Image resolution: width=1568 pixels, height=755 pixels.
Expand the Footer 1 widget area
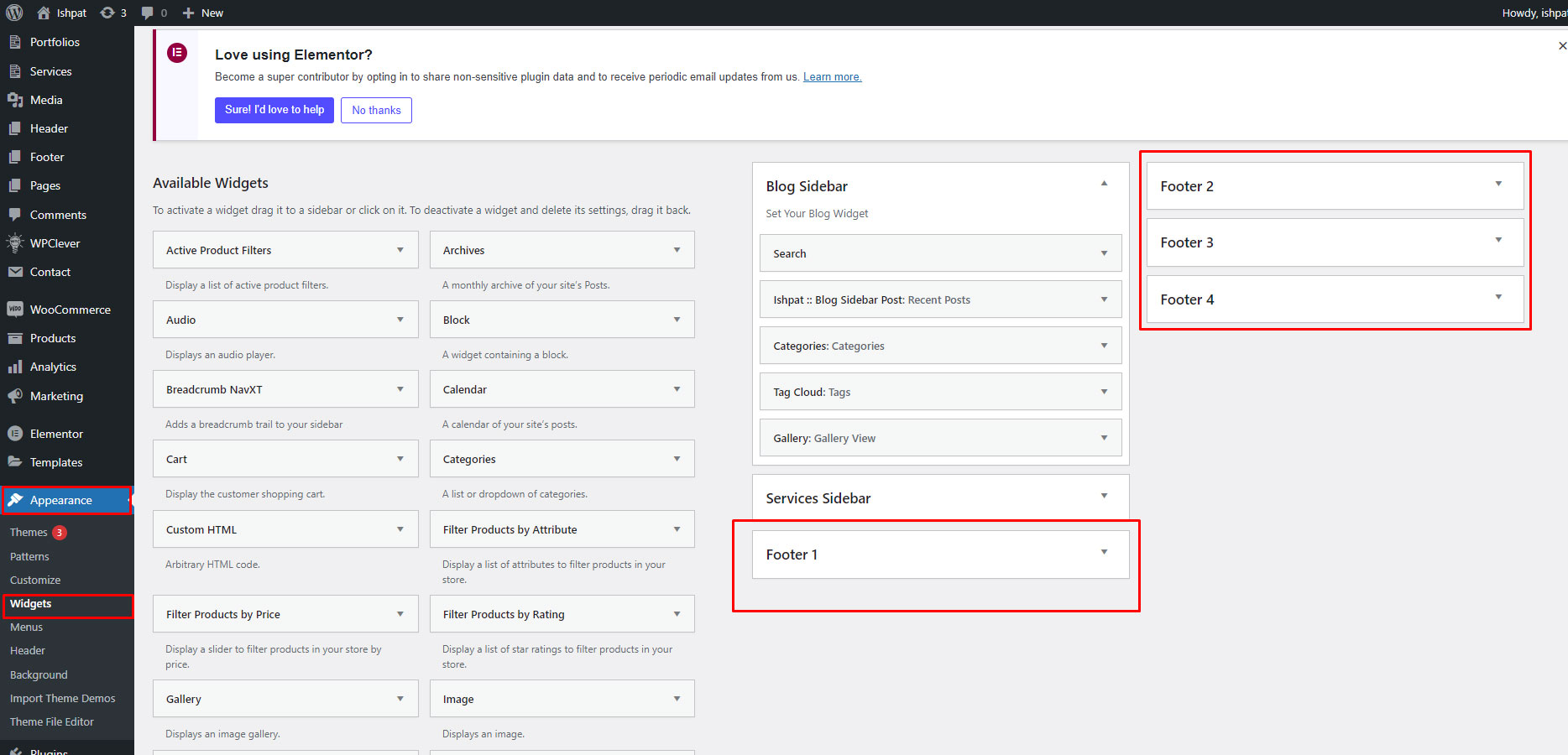pos(1104,552)
